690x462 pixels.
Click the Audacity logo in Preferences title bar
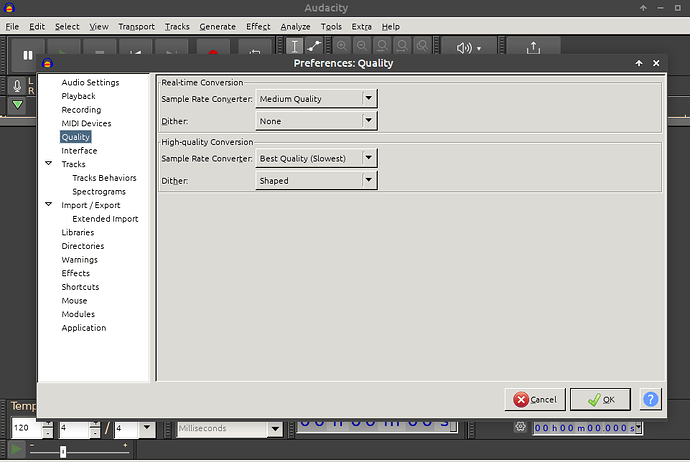tap(48, 63)
